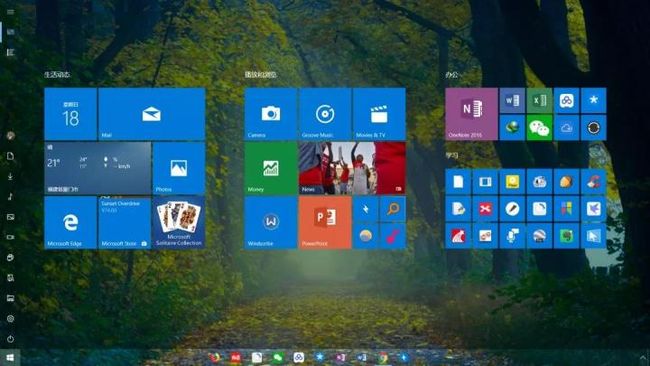Open the white asterisk star tile

(x=594, y=100)
